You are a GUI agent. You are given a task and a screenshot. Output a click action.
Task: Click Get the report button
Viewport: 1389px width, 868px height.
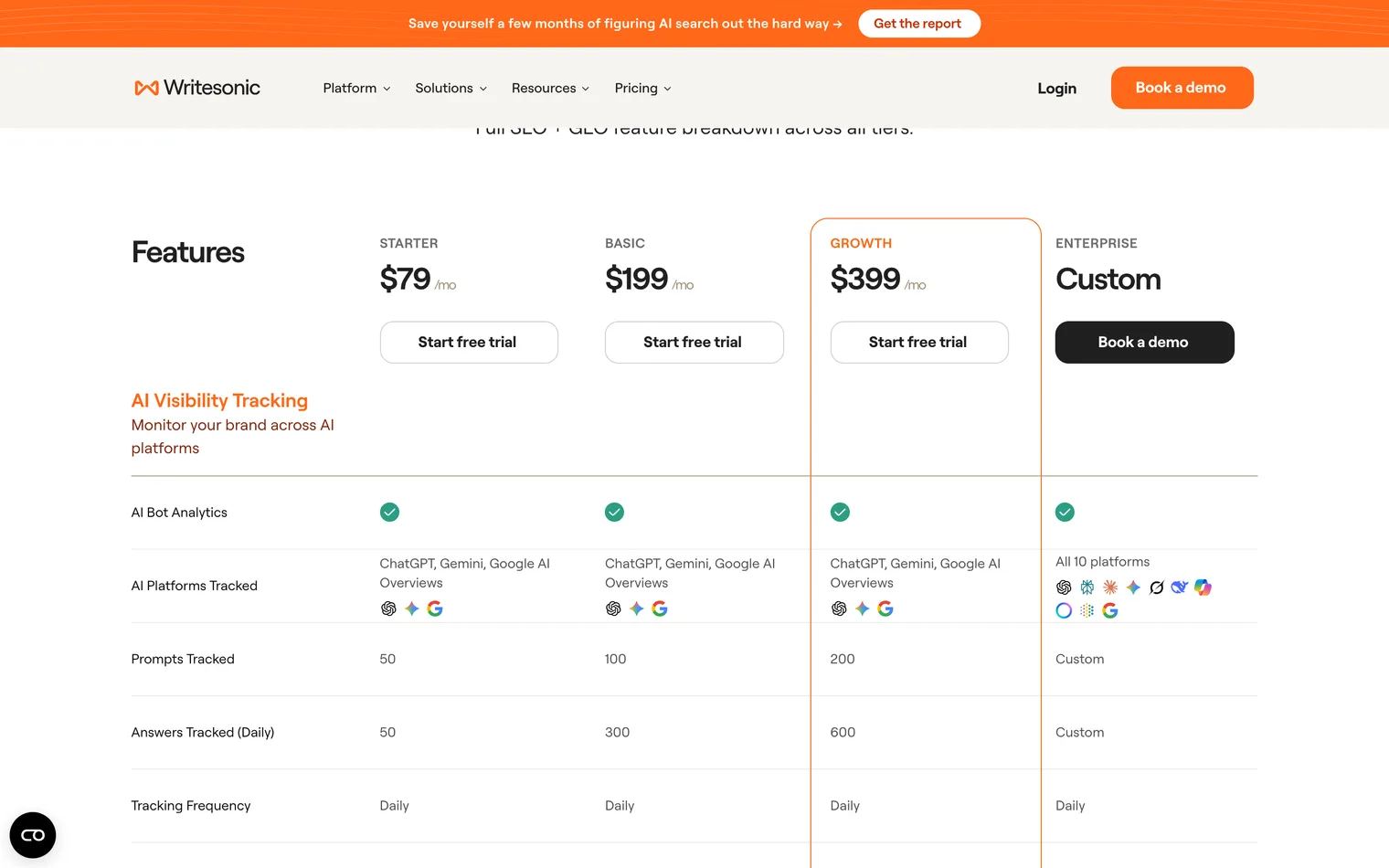[x=918, y=24]
